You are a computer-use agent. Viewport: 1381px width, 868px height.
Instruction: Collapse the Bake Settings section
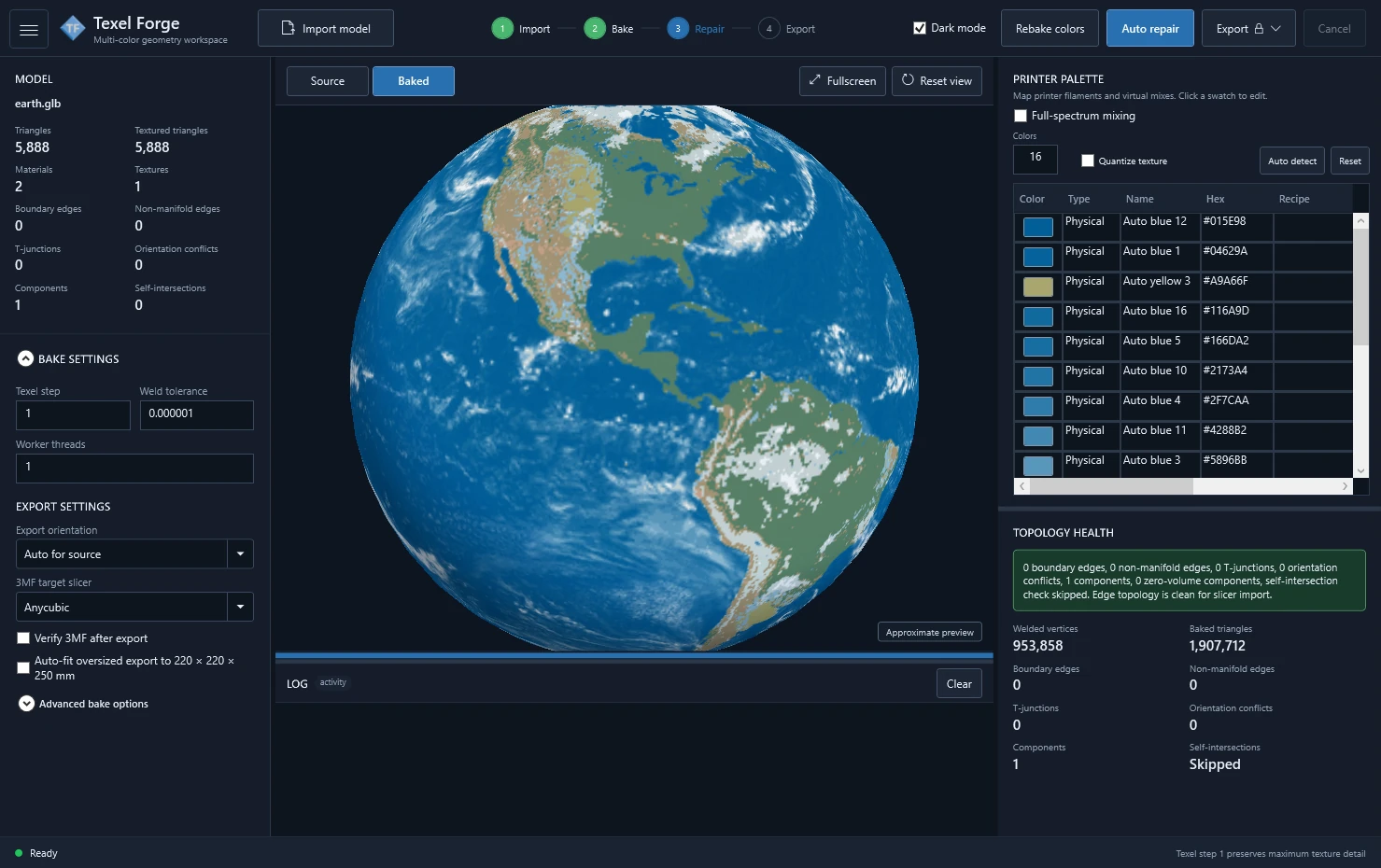[26, 358]
